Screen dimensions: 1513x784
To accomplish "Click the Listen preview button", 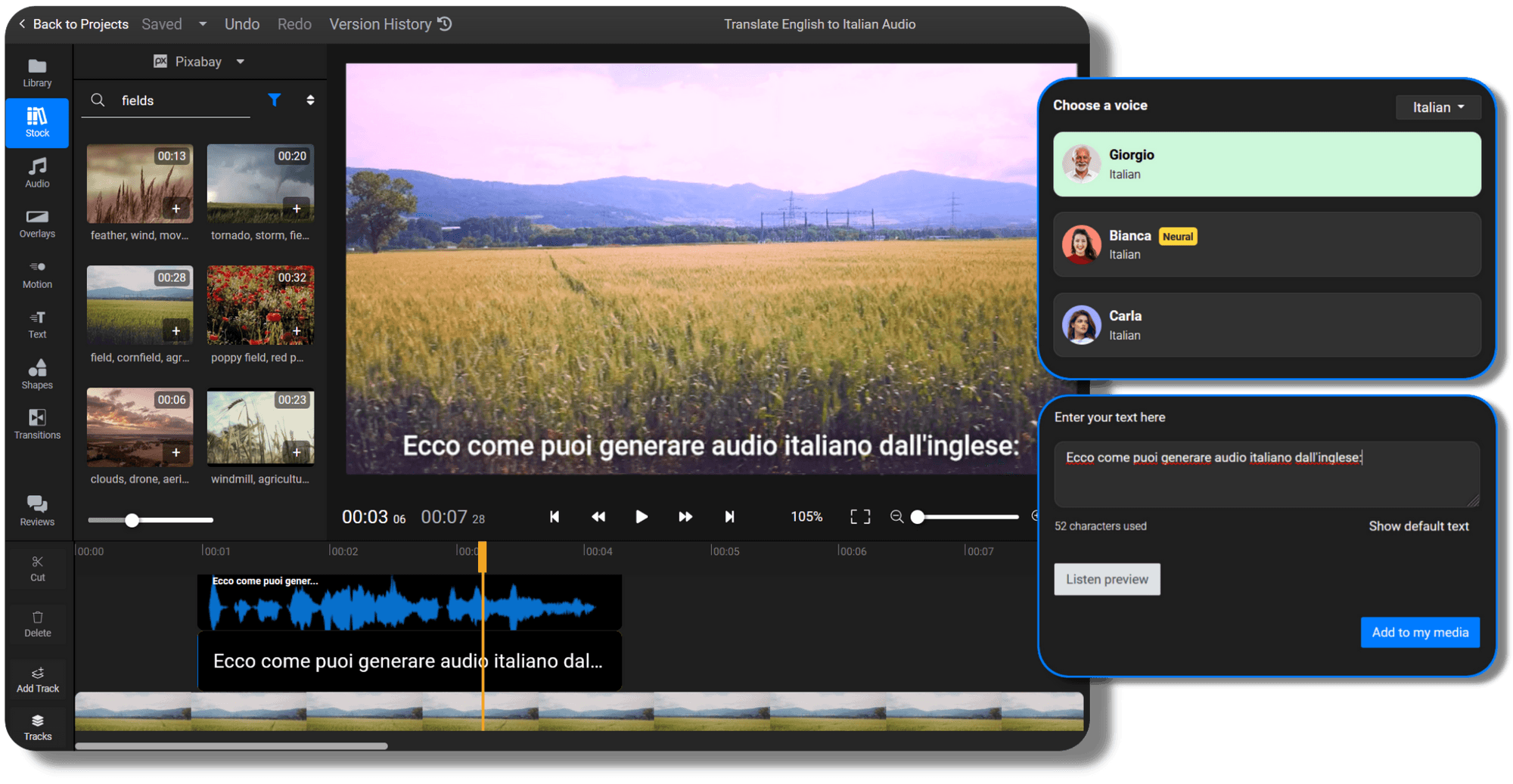I will point(1107,579).
